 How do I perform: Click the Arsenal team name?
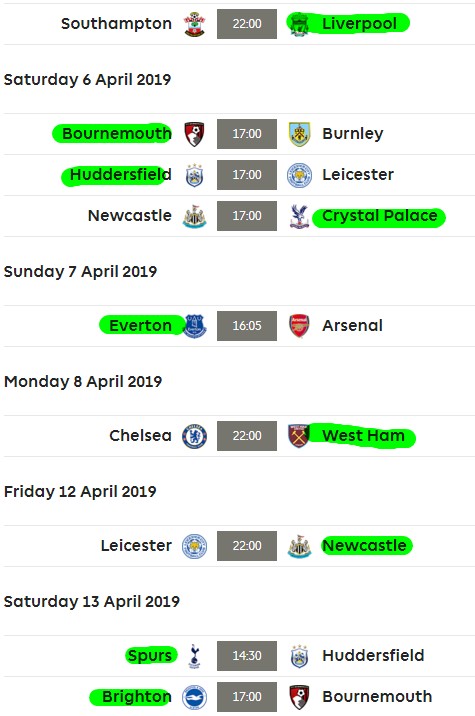352,326
